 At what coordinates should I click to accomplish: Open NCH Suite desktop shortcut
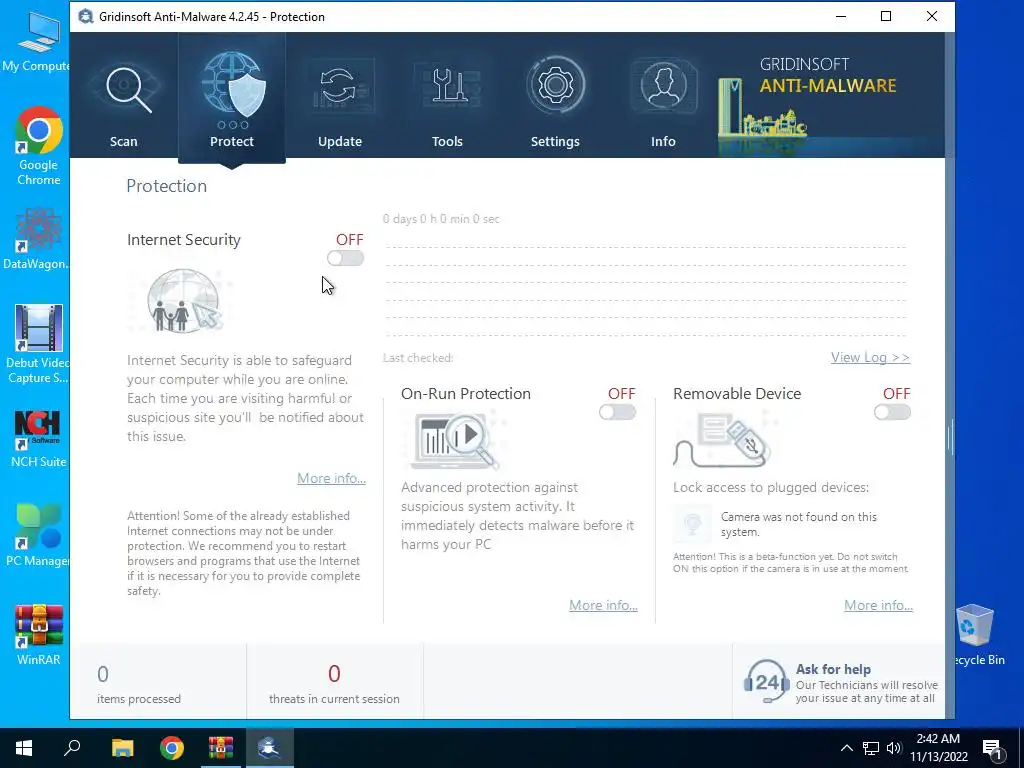pyautogui.click(x=39, y=439)
